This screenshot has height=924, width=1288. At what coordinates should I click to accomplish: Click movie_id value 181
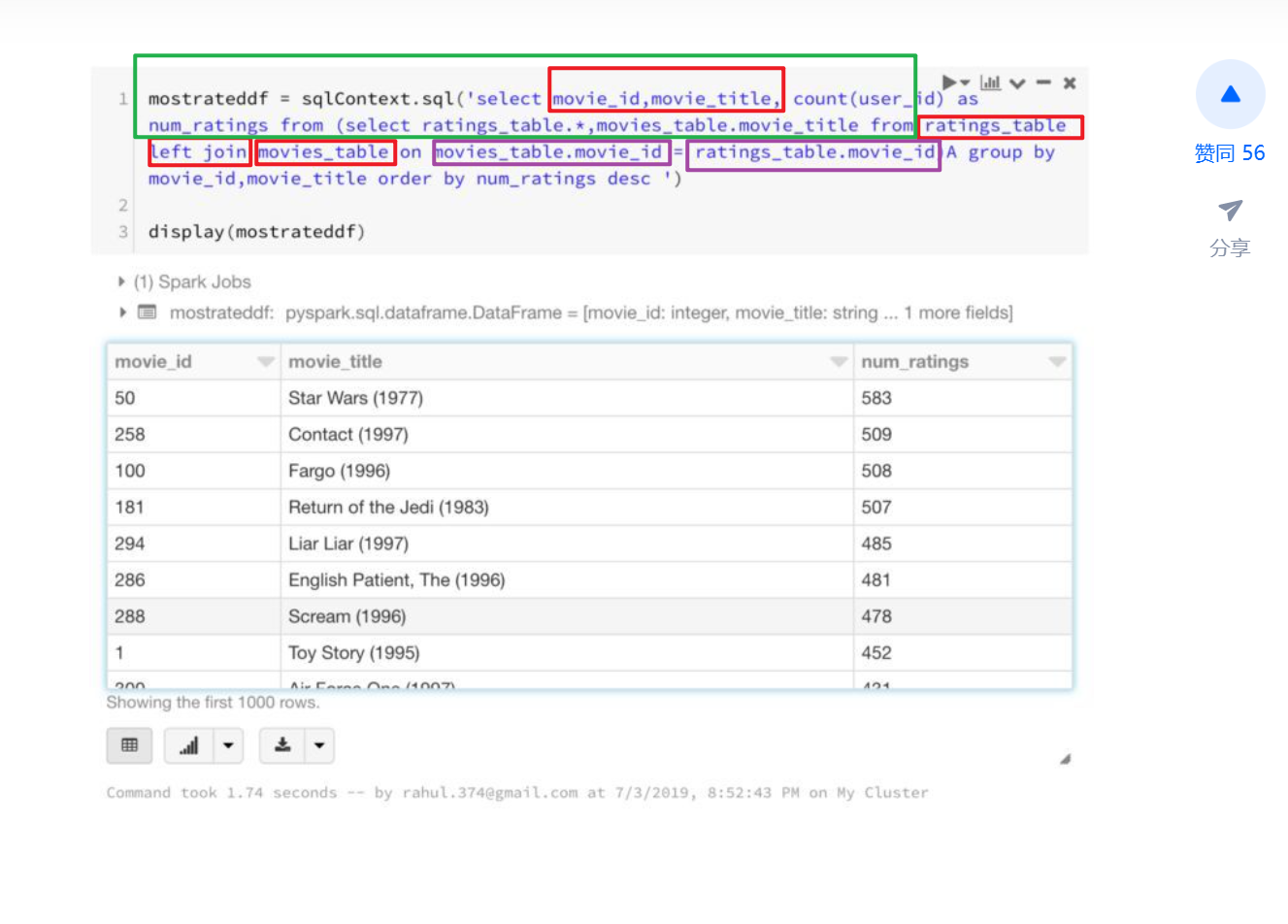(x=129, y=508)
